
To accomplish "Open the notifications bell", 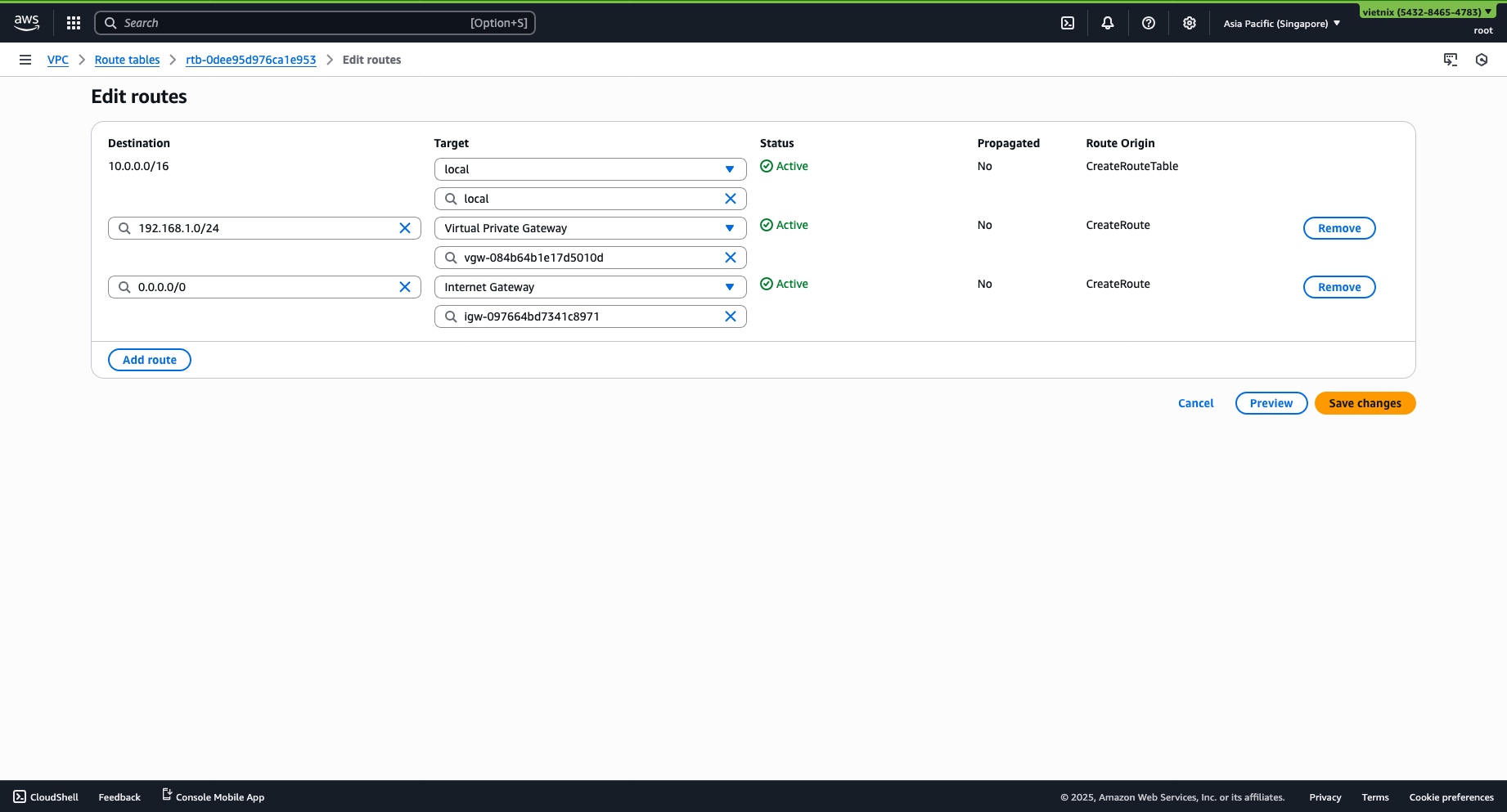I will coord(1108,23).
